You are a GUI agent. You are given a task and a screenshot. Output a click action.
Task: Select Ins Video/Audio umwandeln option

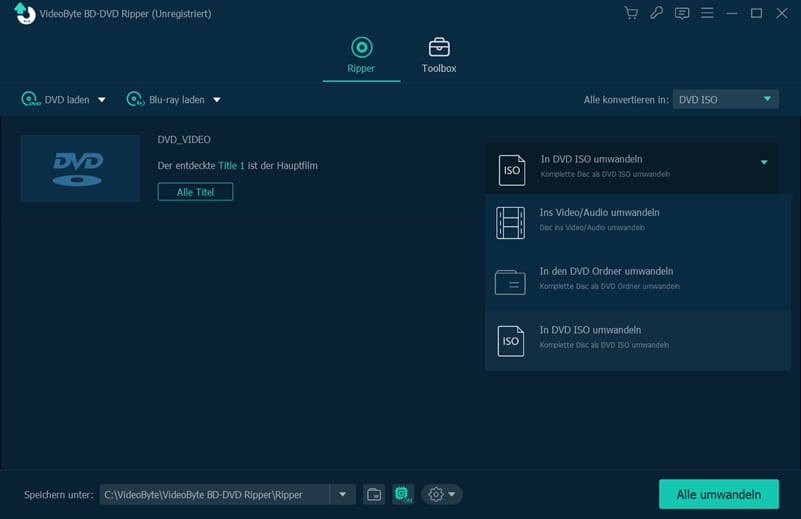pos(638,223)
